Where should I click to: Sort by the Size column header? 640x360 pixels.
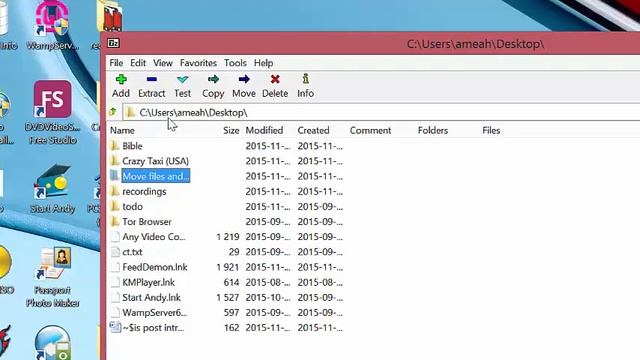point(231,130)
